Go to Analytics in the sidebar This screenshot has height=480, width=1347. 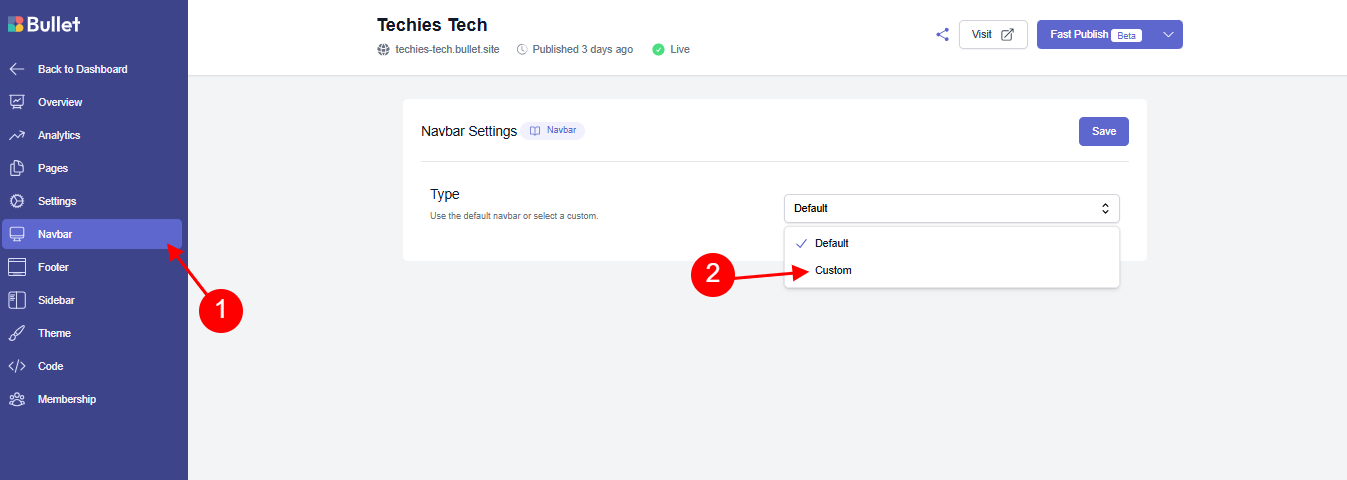tap(92, 135)
